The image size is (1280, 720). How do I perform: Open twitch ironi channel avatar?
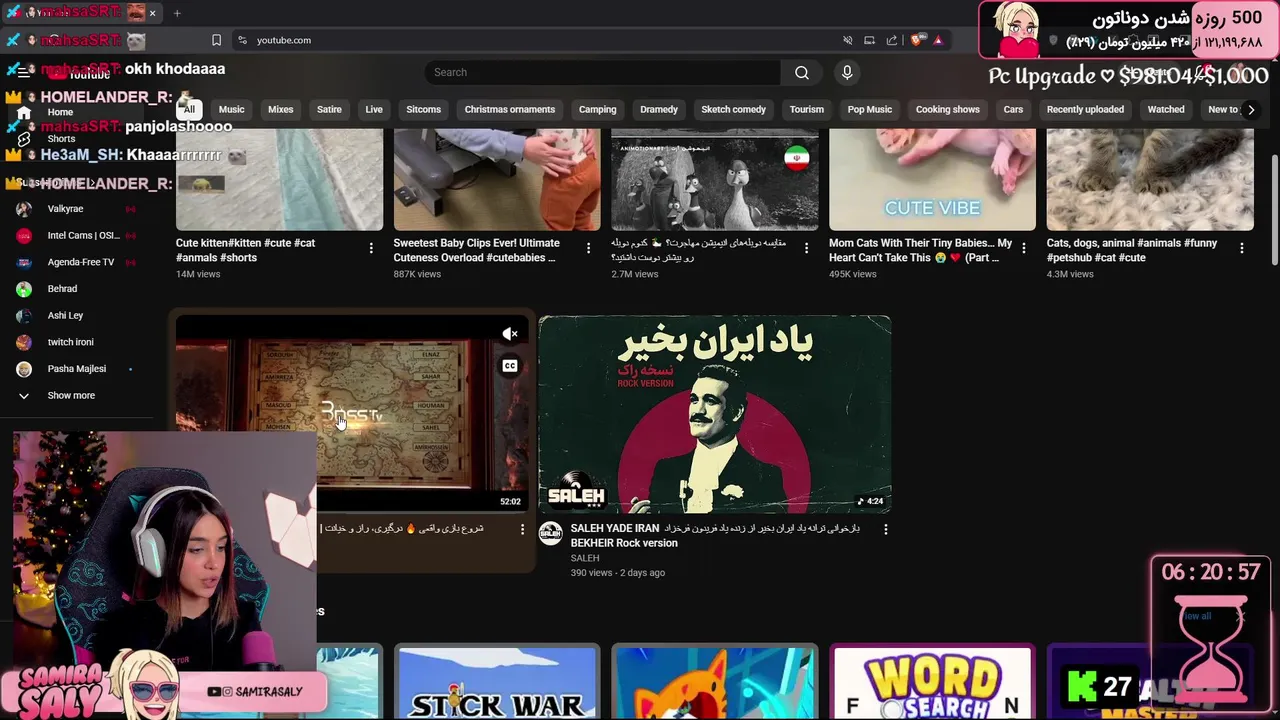tap(24, 342)
